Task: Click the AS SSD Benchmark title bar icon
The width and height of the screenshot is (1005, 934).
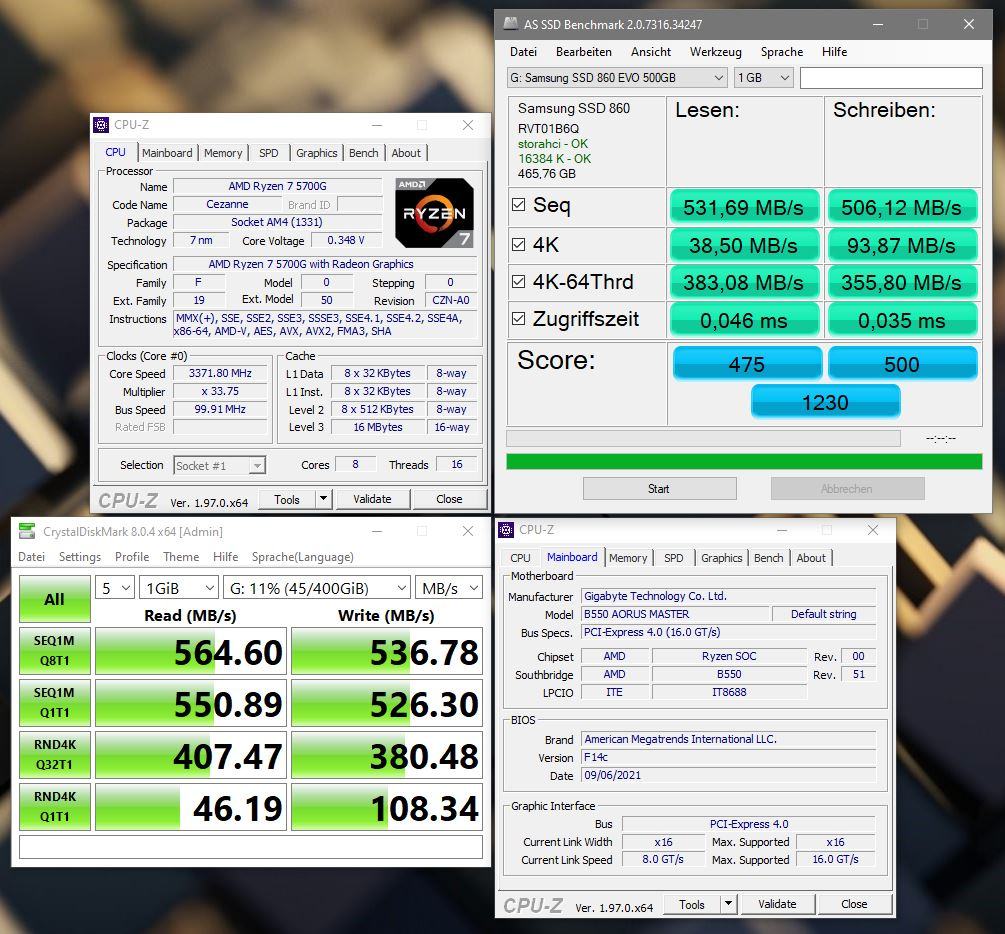Action: click(x=511, y=24)
